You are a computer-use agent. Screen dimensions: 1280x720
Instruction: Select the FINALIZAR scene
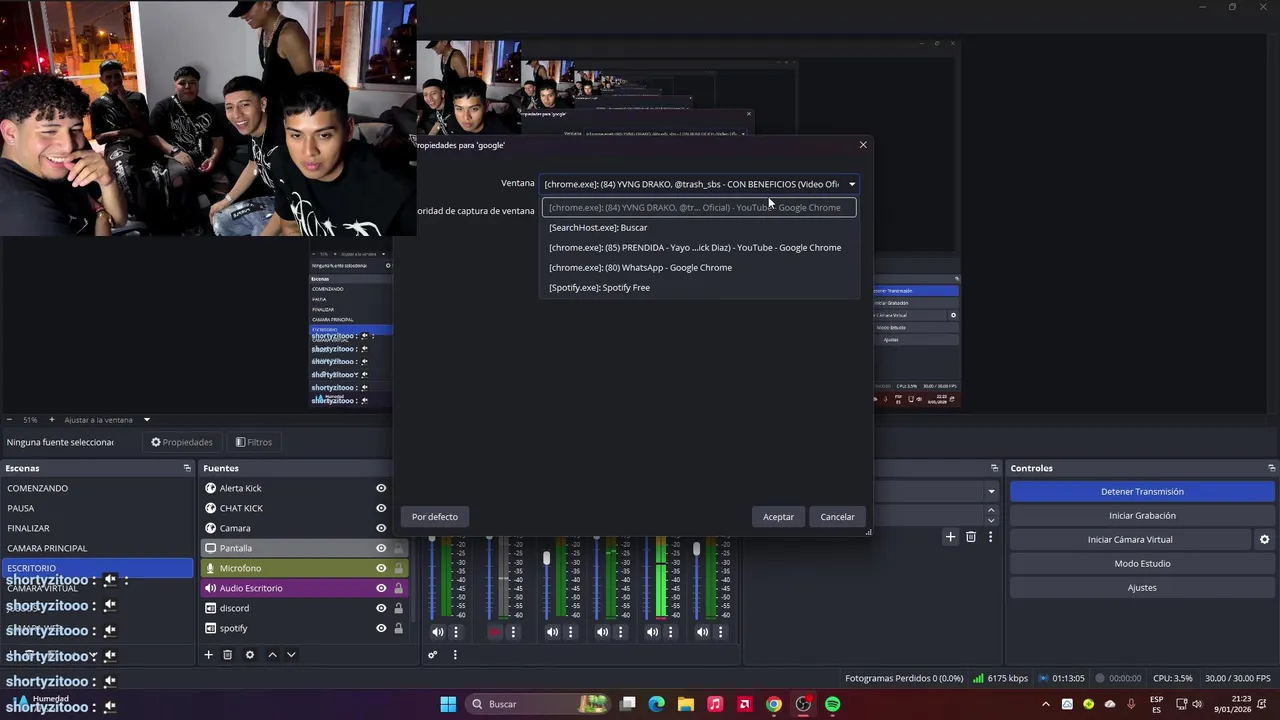point(97,528)
